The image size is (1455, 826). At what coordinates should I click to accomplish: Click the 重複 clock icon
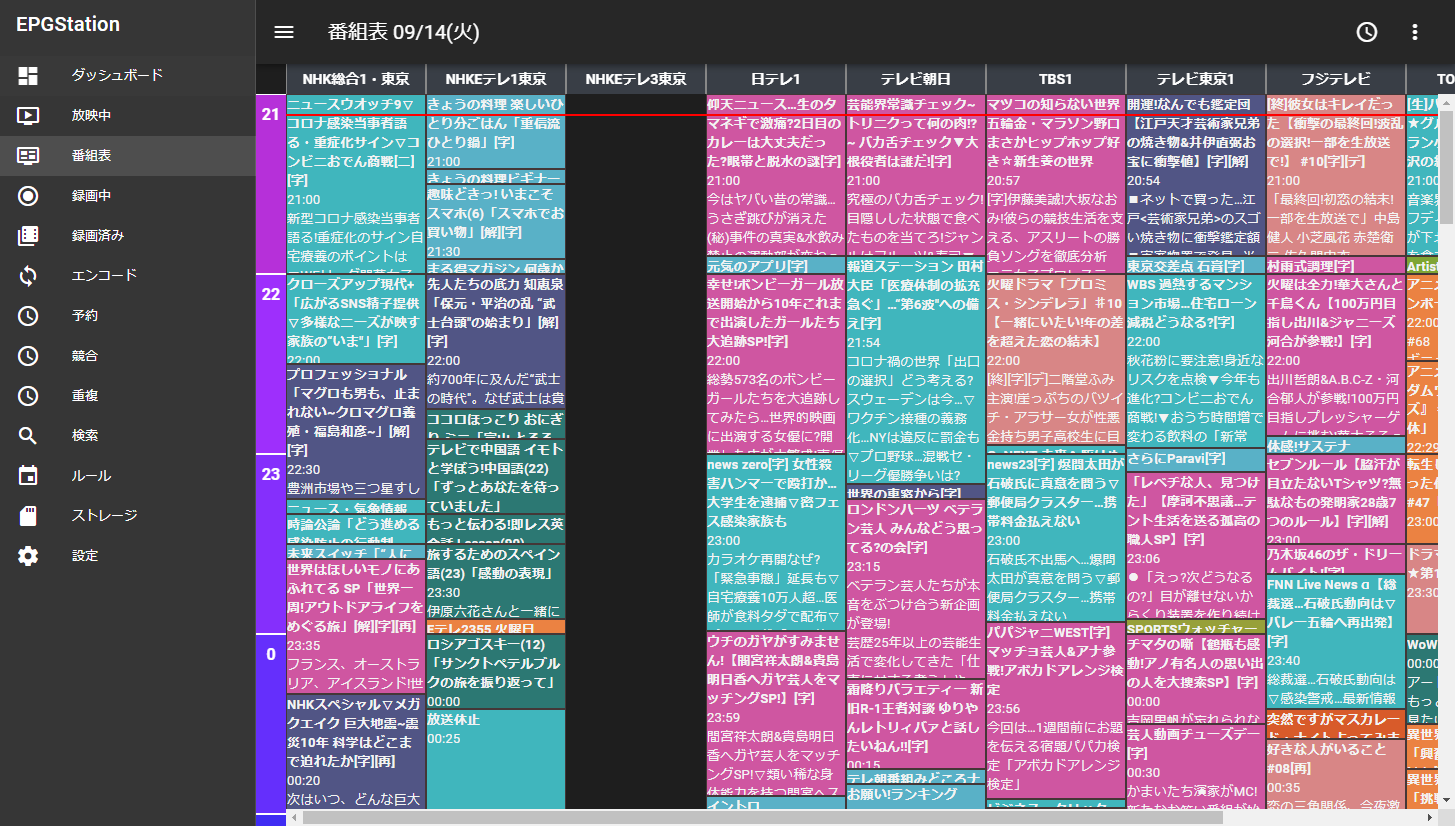tap(28, 395)
